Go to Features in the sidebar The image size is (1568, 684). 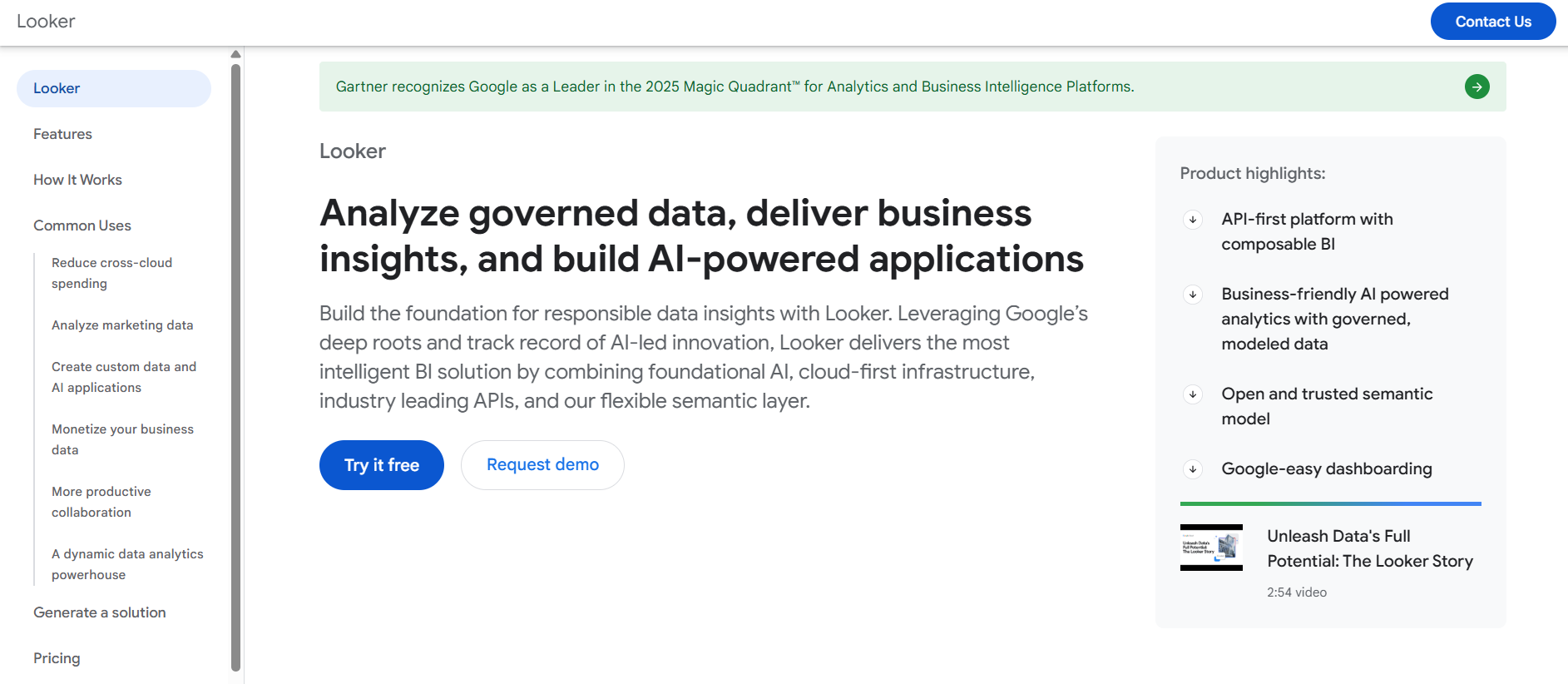click(62, 134)
